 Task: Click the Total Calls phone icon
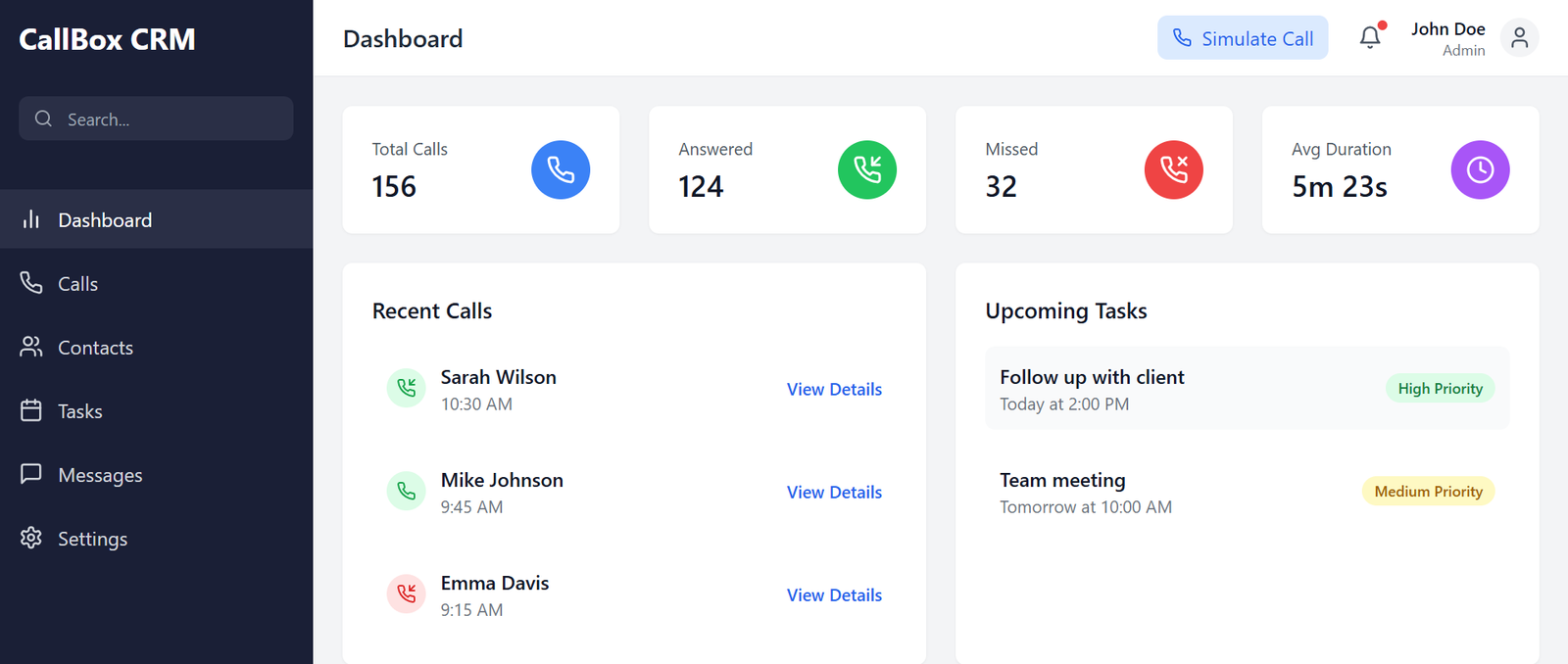click(560, 169)
